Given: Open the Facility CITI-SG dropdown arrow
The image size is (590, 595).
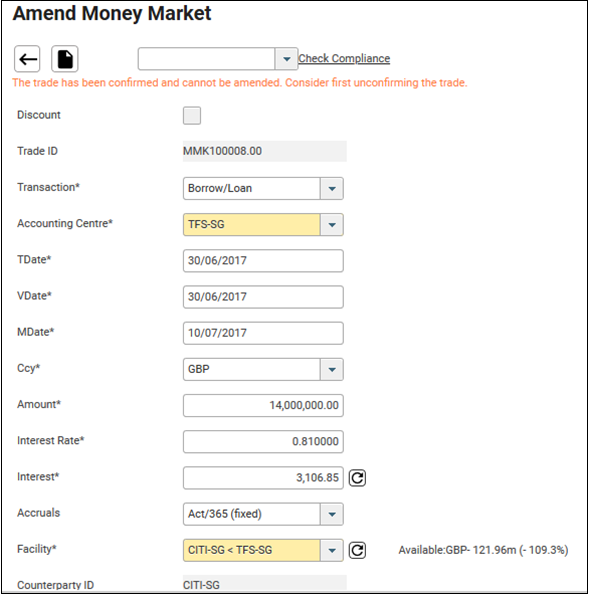Looking at the screenshot, I should coord(332,550).
